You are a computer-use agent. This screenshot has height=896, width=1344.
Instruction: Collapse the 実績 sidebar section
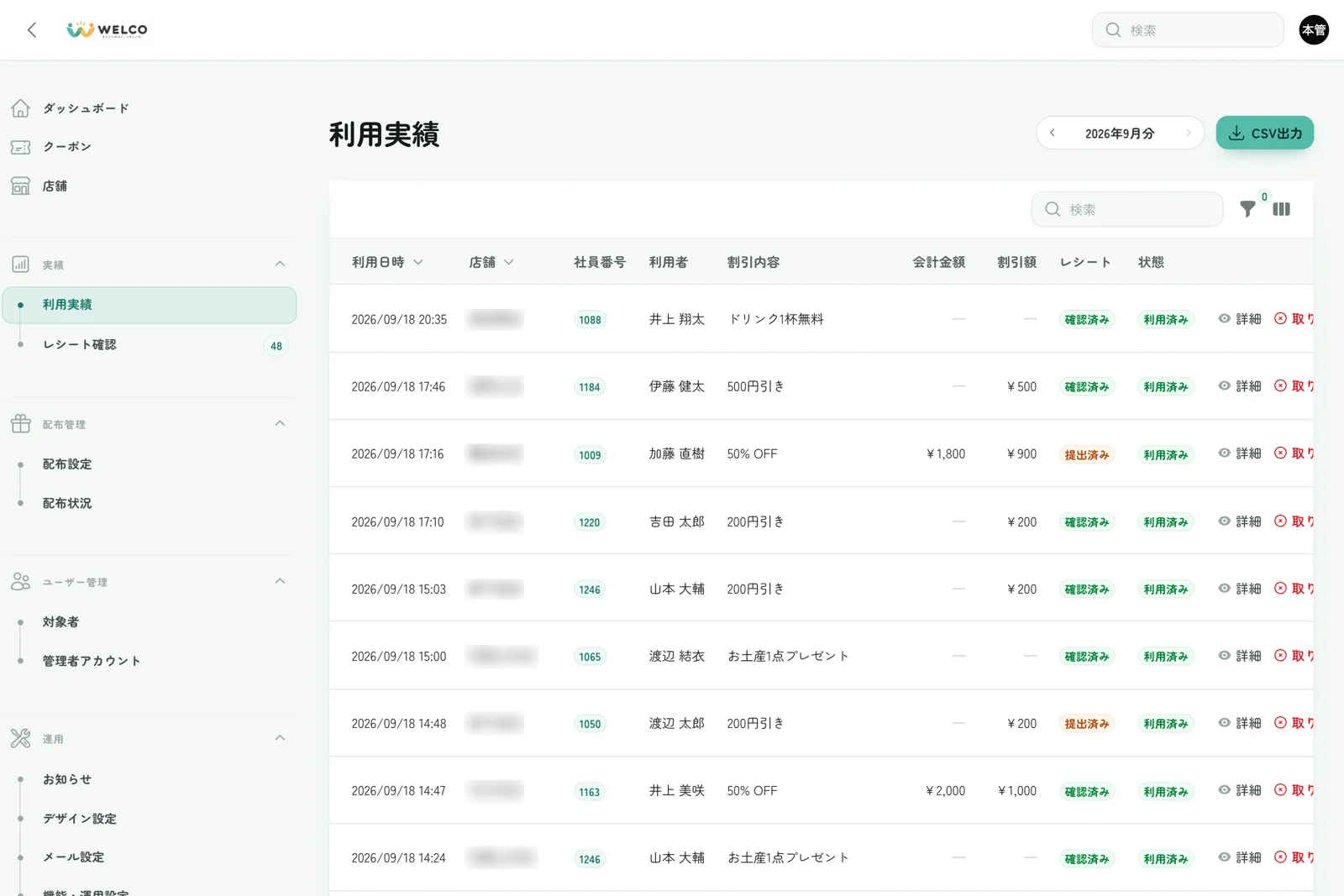point(280,264)
